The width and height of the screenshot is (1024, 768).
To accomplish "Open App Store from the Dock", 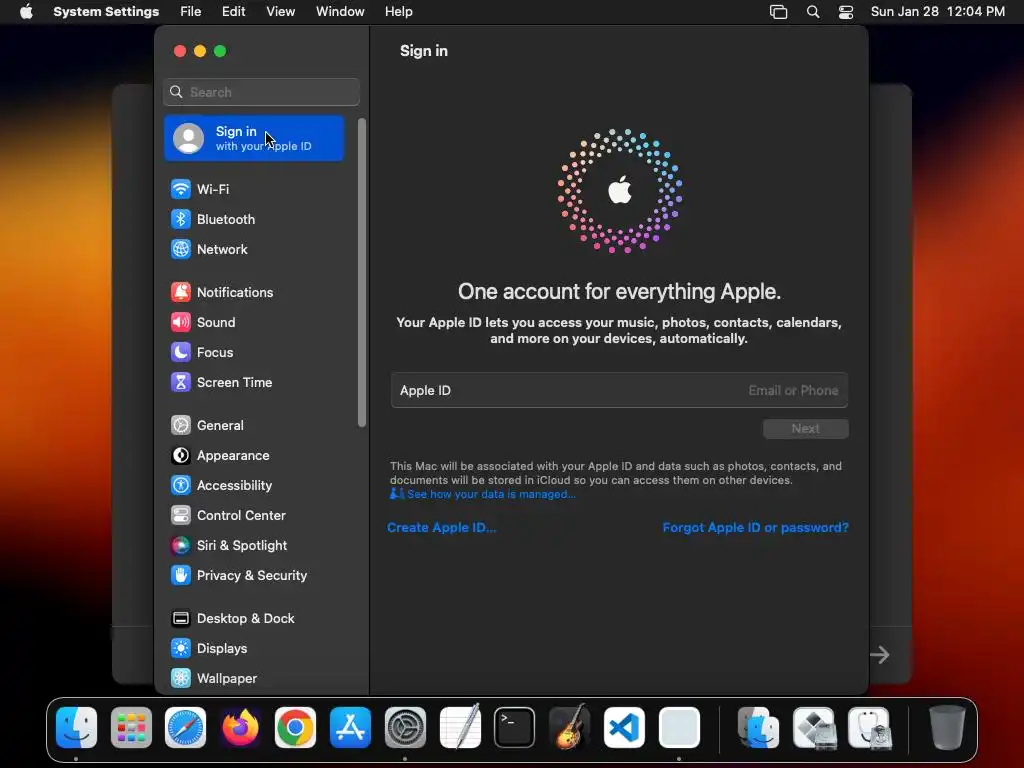I will [x=350, y=728].
